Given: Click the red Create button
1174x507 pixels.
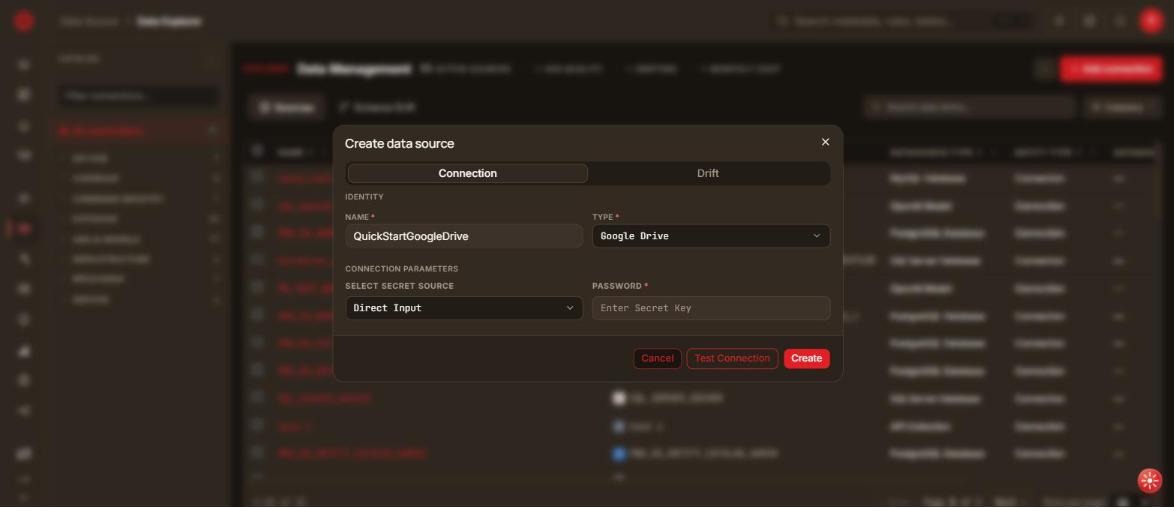Looking at the screenshot, I should pos(806,359).
